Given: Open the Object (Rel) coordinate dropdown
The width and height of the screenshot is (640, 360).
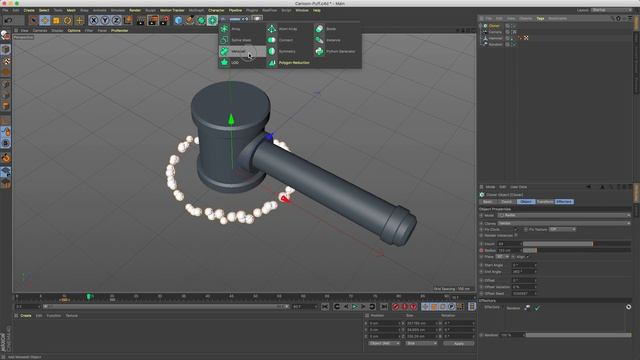Looking at the screenshot, I should (384, 344).
